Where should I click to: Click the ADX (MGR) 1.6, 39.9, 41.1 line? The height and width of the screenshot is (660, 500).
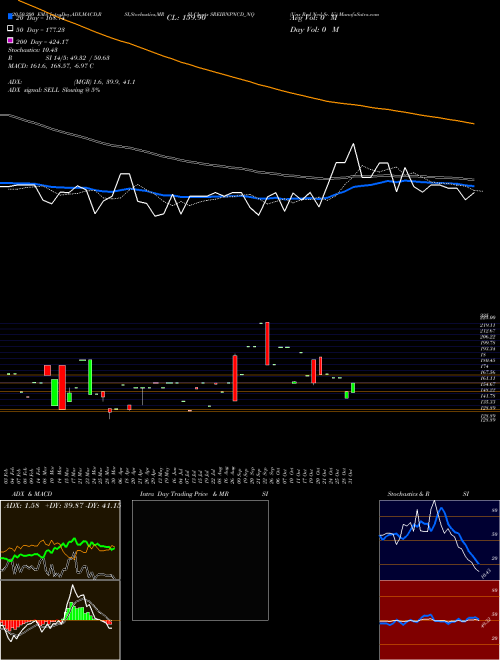point(72,82)
